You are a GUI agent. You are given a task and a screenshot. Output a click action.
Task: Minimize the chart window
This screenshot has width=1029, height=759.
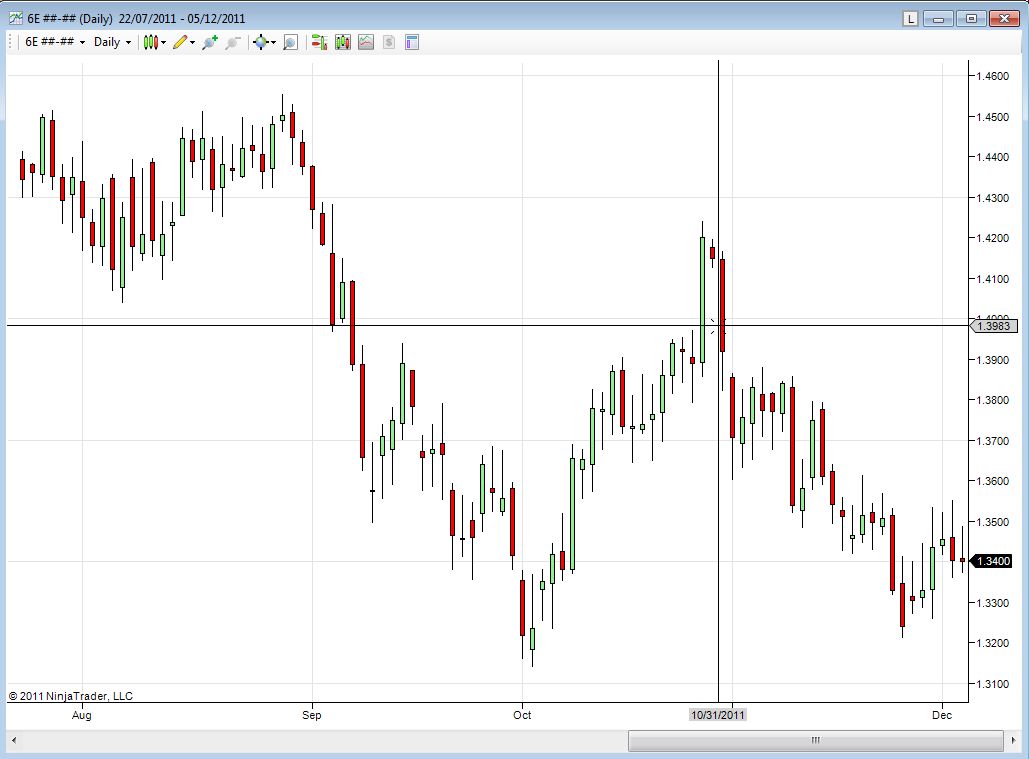pyautogui.click(x=938, y=18)
